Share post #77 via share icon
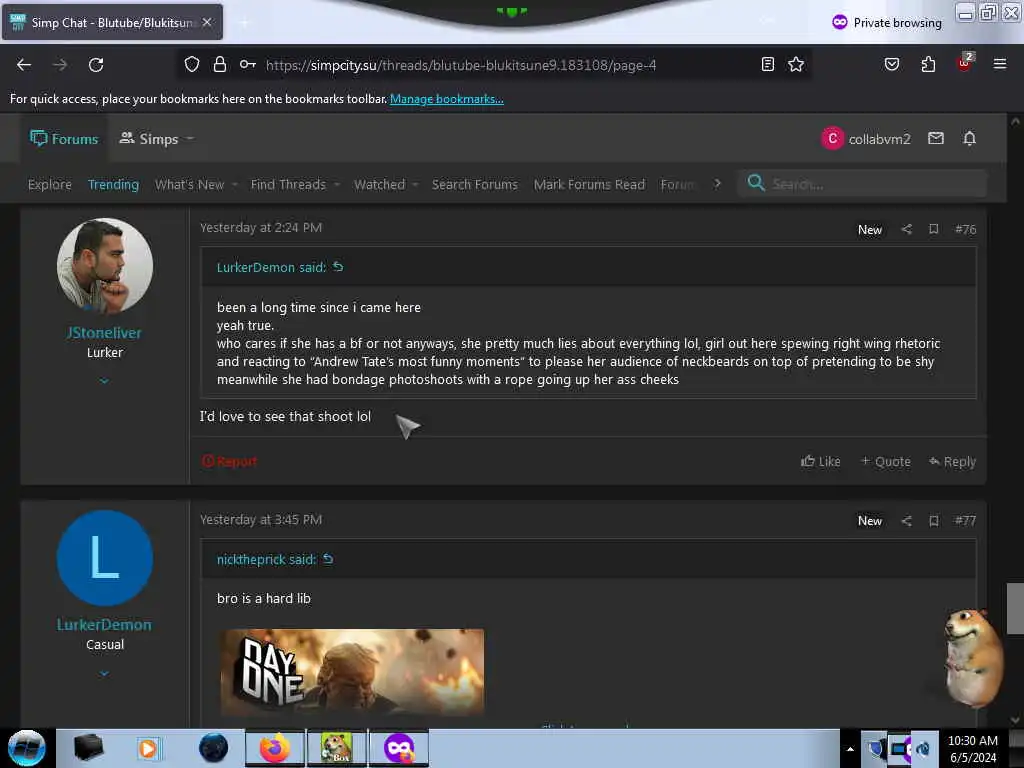This screenshot has height=768, width=1024. point(906,520)
